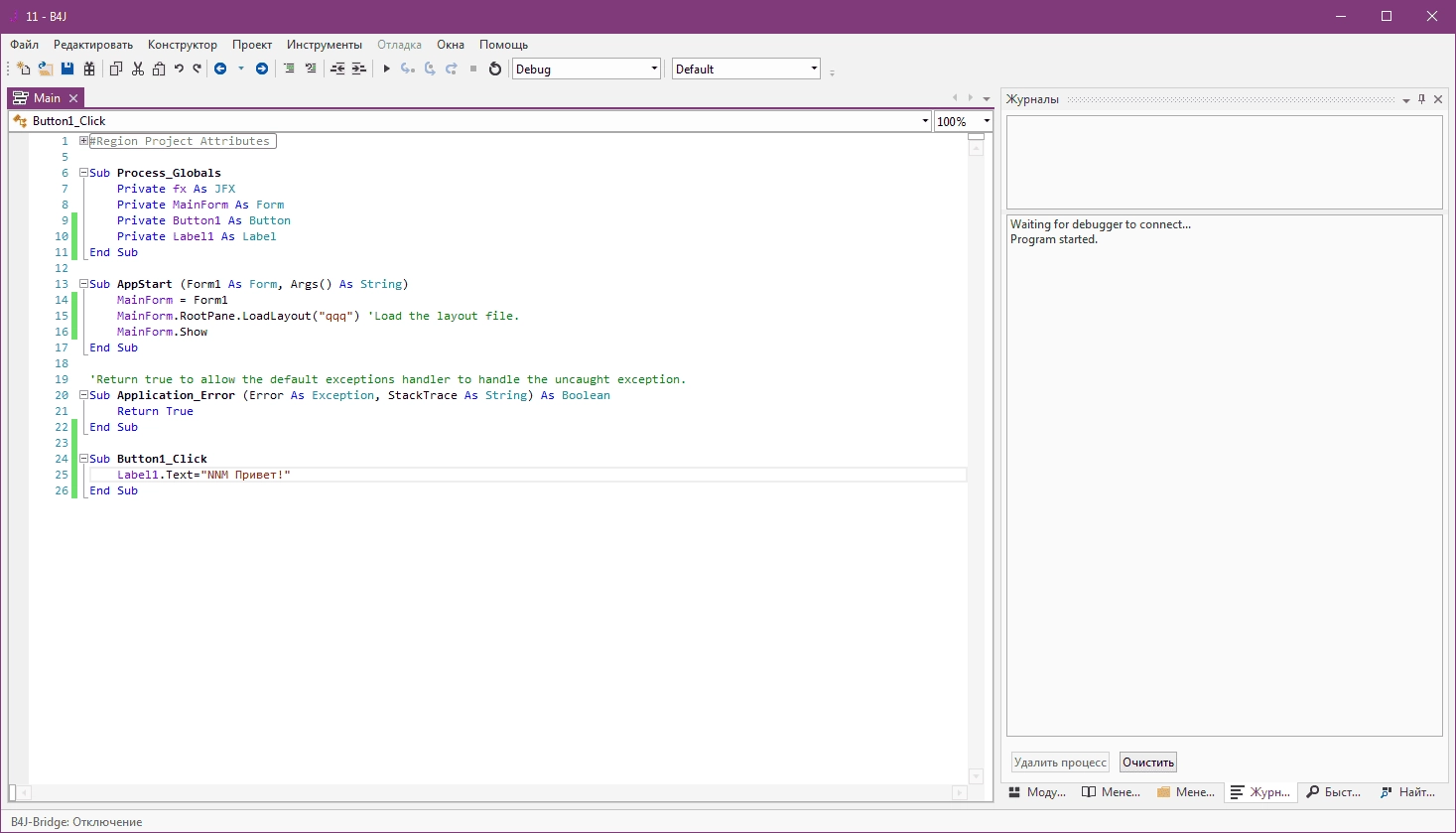Open the Инструменты menu
1456x833 pixels.
click(325, 45)
